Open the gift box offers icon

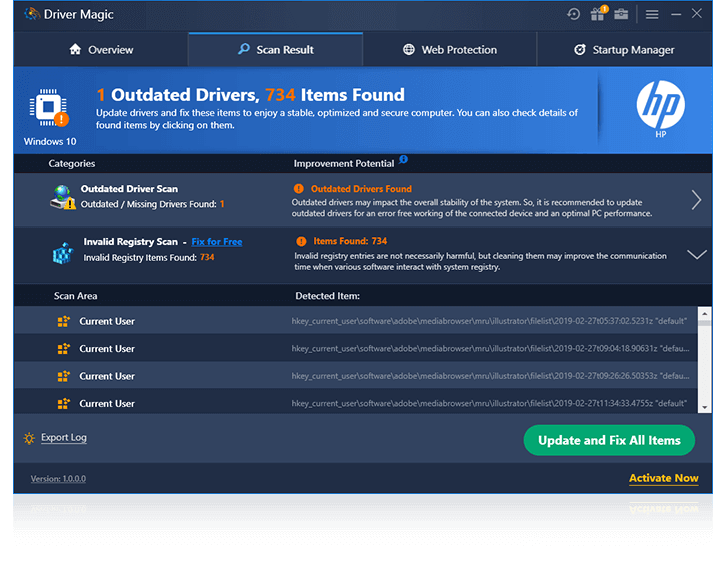pos(599,13)
